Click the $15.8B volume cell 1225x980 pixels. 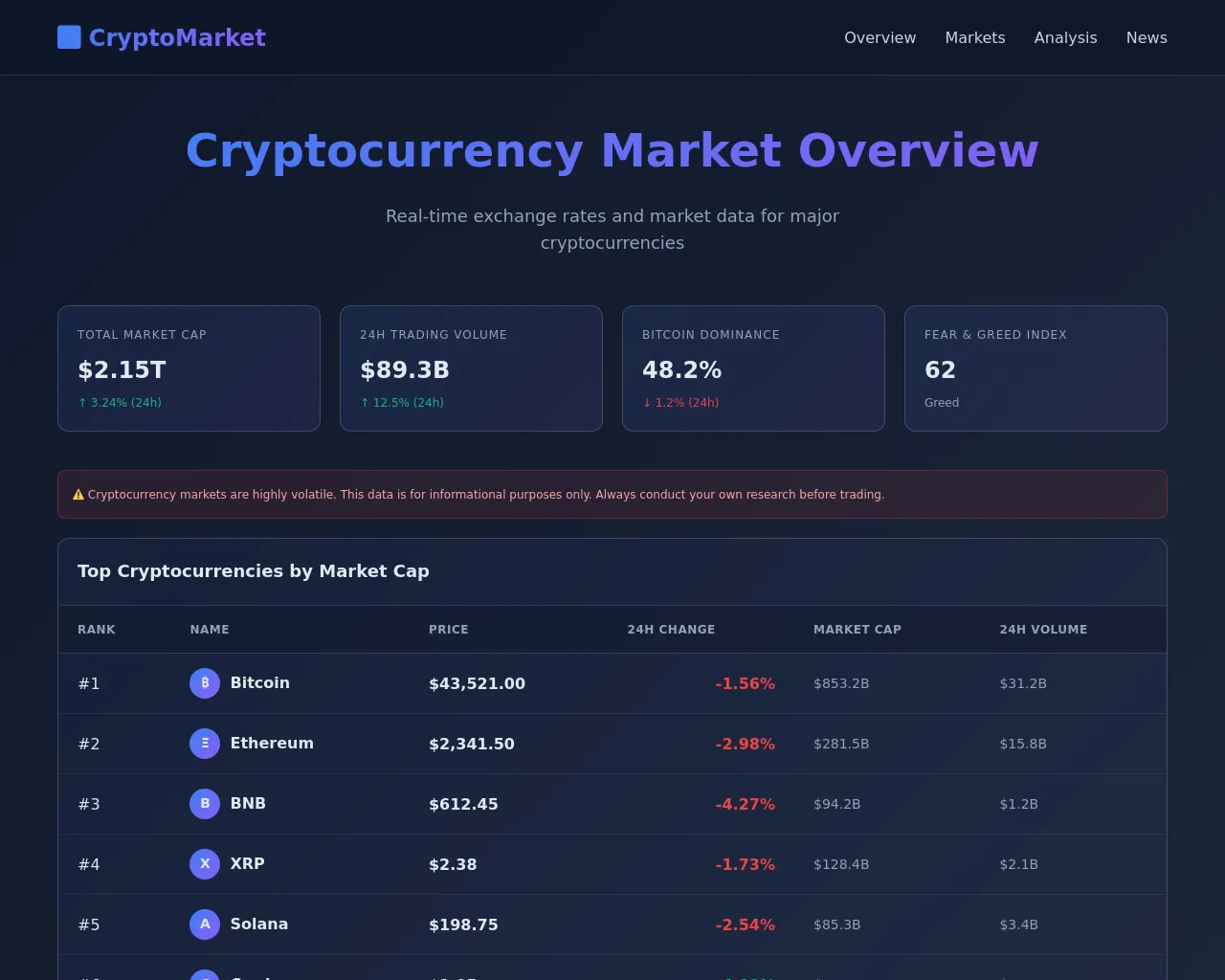click(1023, 744)
